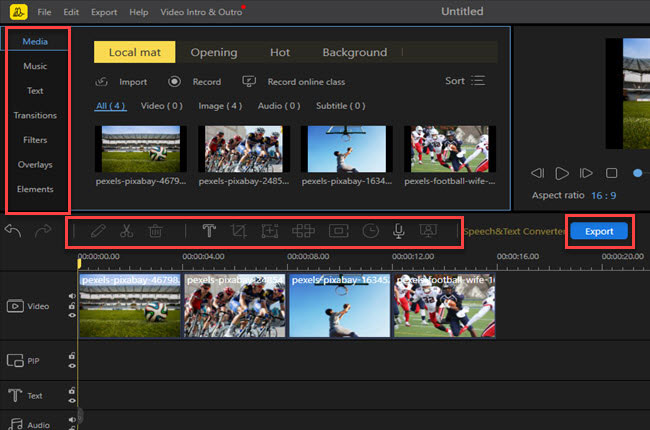Click the microphone voiceover icon
The height and width of the screenshot is (430, 650).
coord(399,231)
